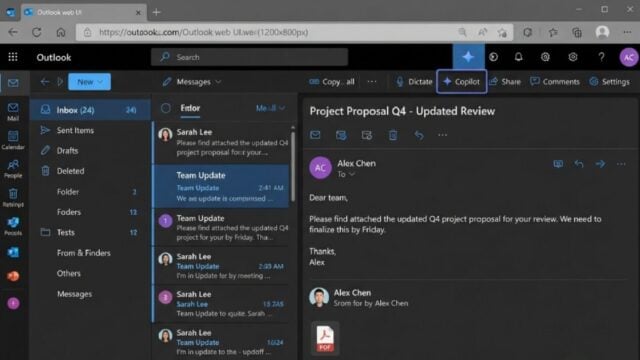Open a new browser tab
640x360 pixels.
[156, 12]
